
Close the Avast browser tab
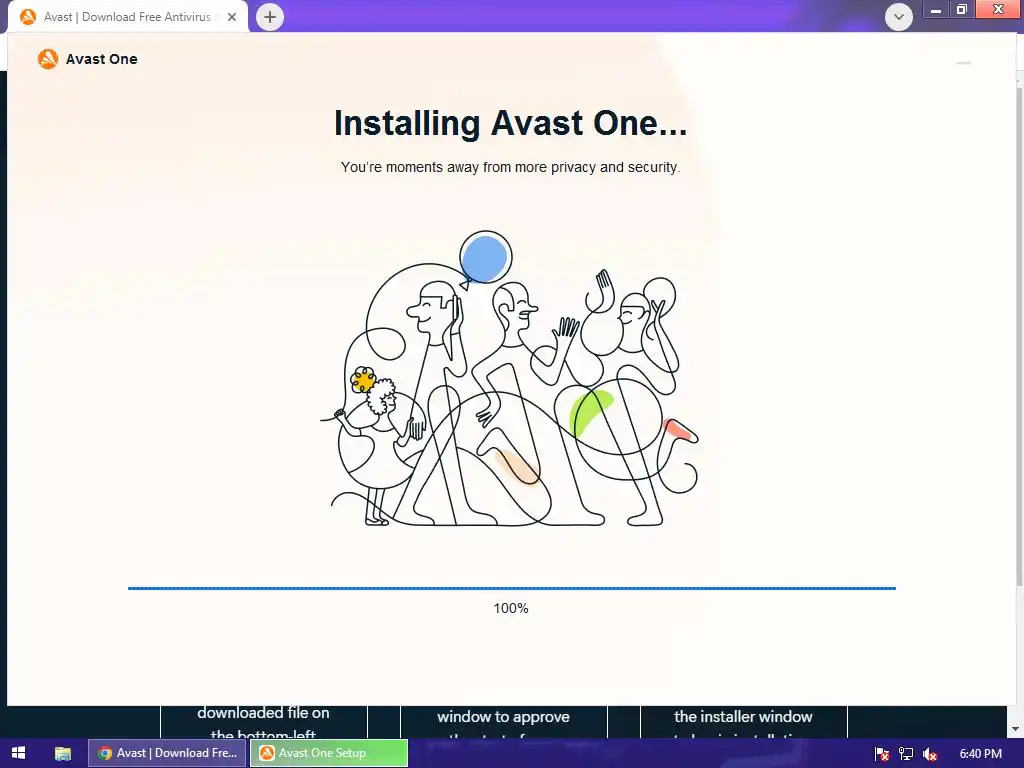[x=232, y=17]
